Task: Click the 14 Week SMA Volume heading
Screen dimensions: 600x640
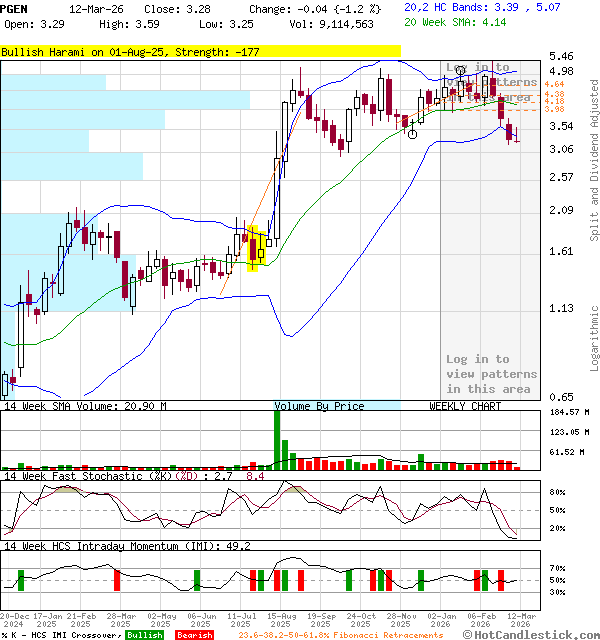Action: click(85, 406)
